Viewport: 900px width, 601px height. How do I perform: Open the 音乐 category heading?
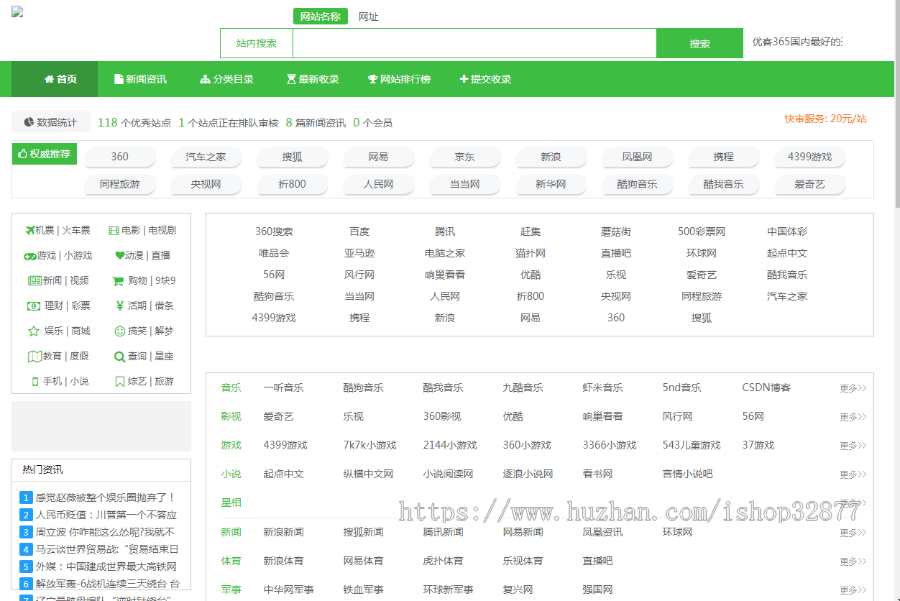[x=231, y=388]
